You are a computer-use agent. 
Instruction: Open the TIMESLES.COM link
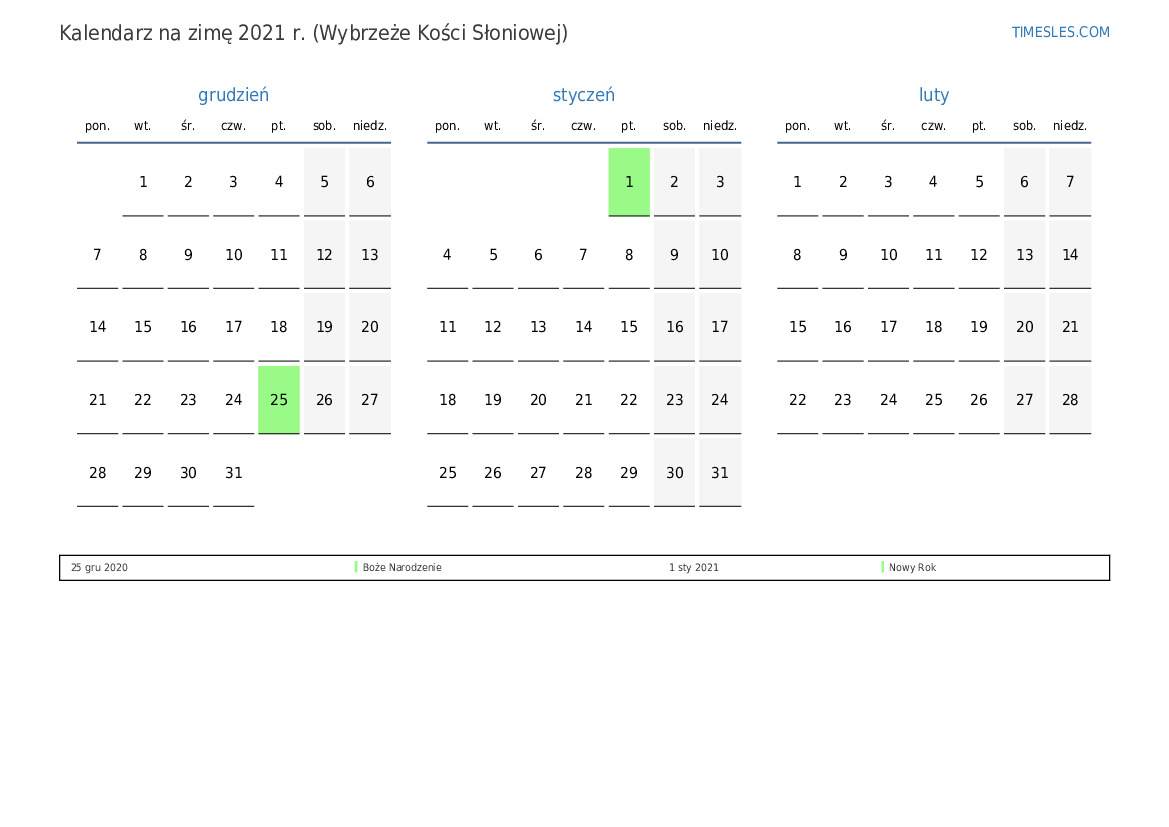1060,32
